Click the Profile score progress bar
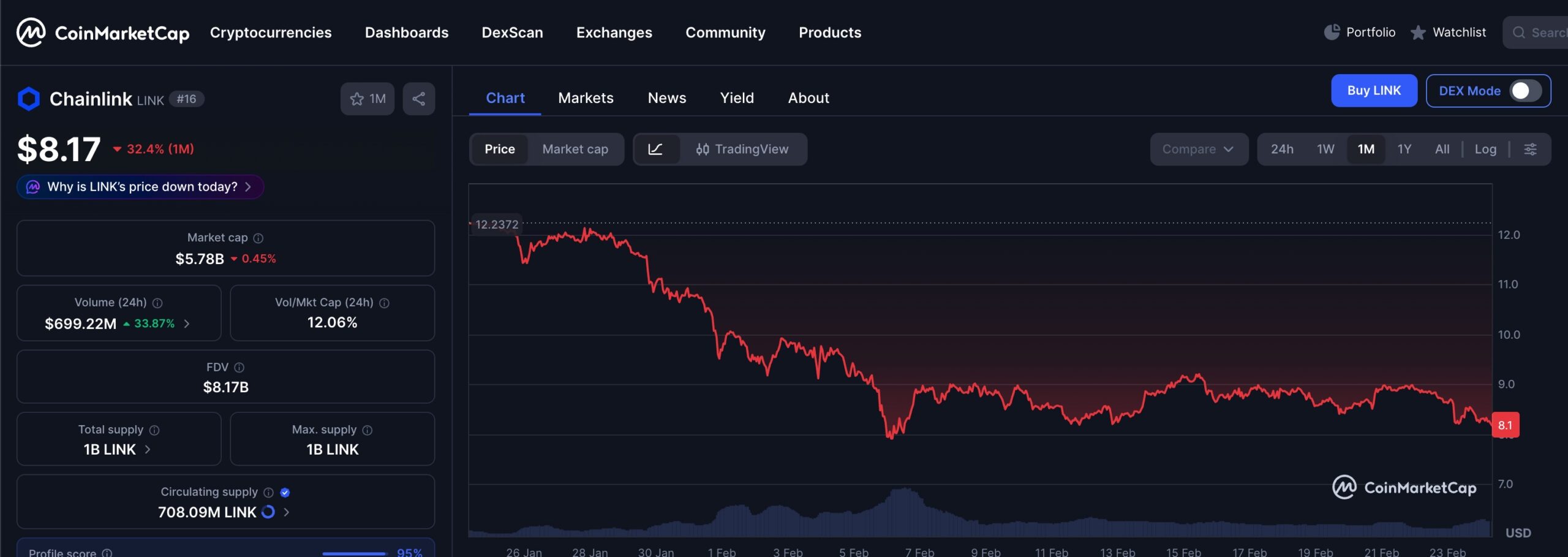 pyautogui.click(x=354, y=553)
